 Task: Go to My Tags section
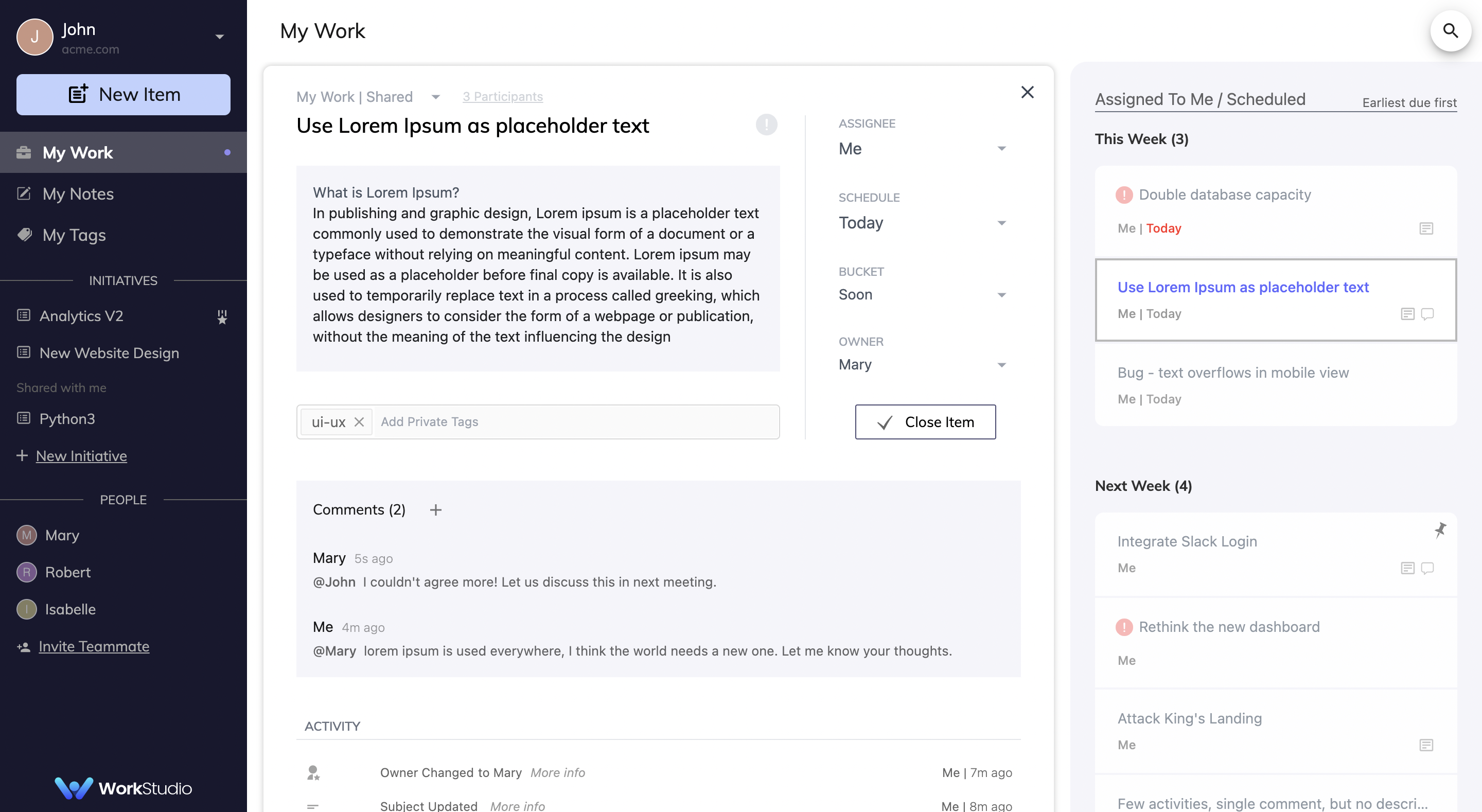click(x=74, y=235)
